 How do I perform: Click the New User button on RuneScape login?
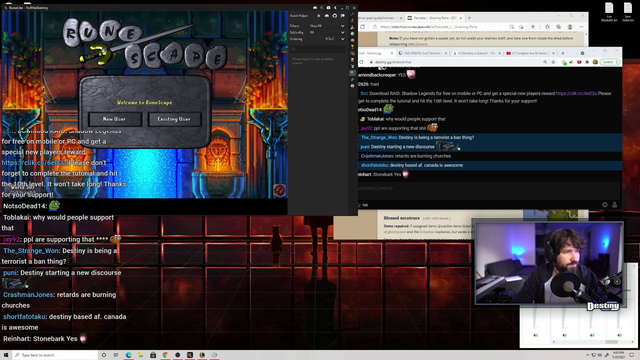(114, 119)
